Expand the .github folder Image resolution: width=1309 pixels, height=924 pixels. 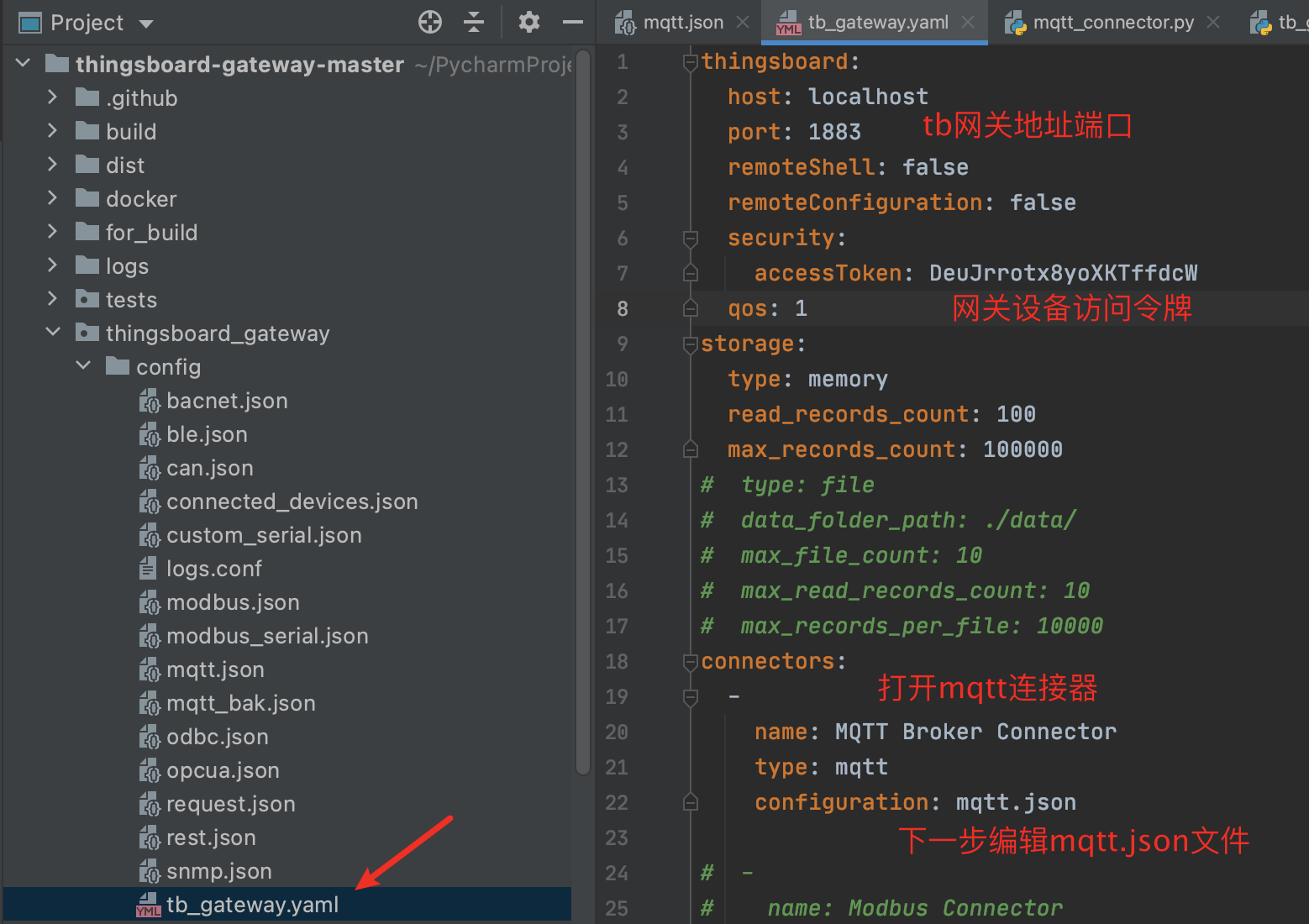tap(52, 97)
